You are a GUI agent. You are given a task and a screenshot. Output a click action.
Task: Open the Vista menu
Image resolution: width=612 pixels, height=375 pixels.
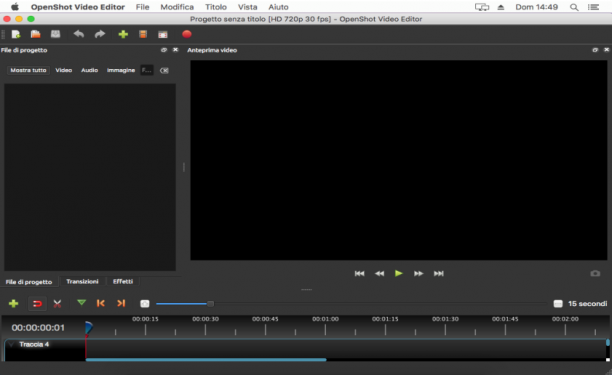(x=247, y=7)
